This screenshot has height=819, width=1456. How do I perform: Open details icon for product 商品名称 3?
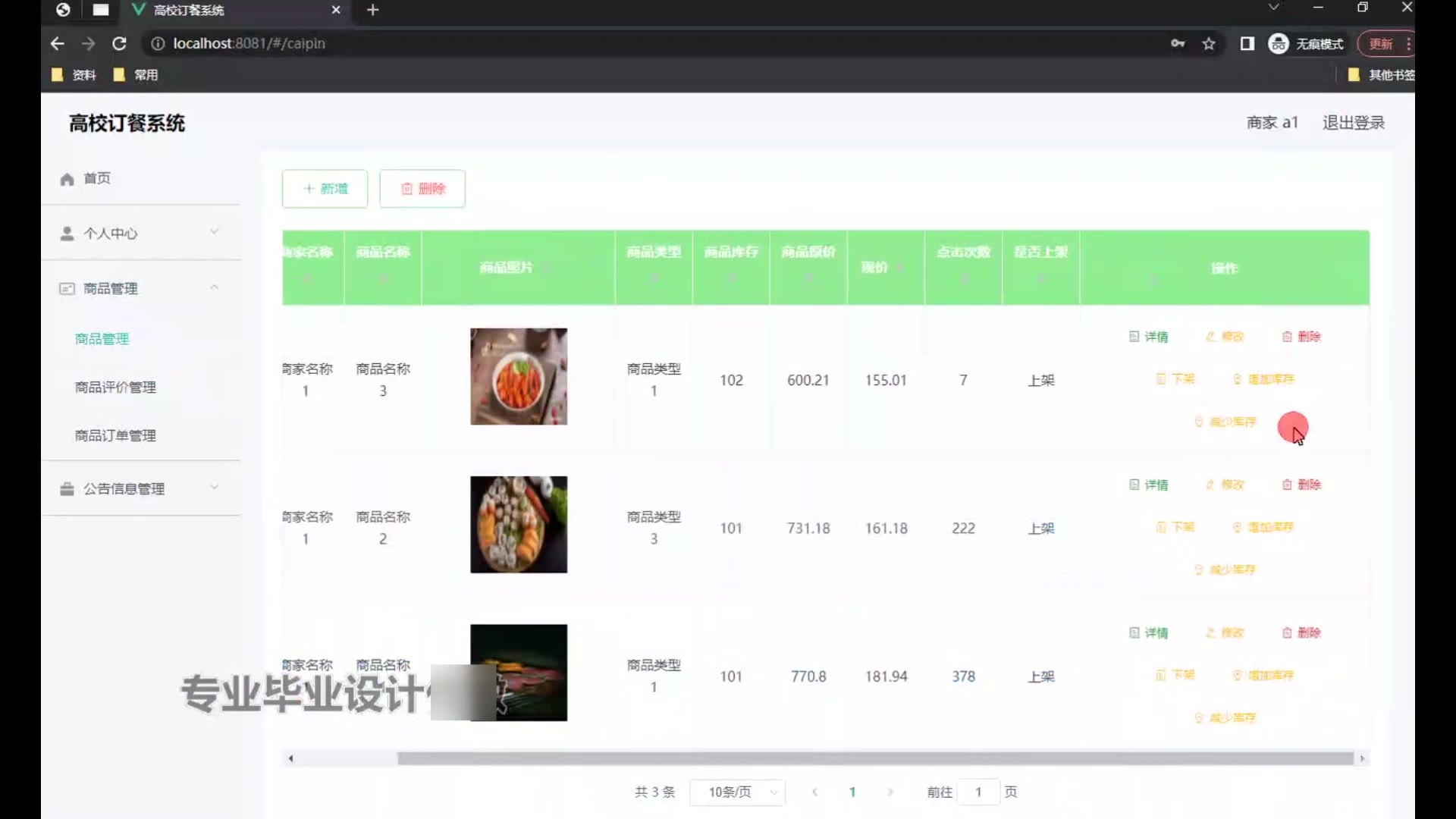coord(1134,337)
